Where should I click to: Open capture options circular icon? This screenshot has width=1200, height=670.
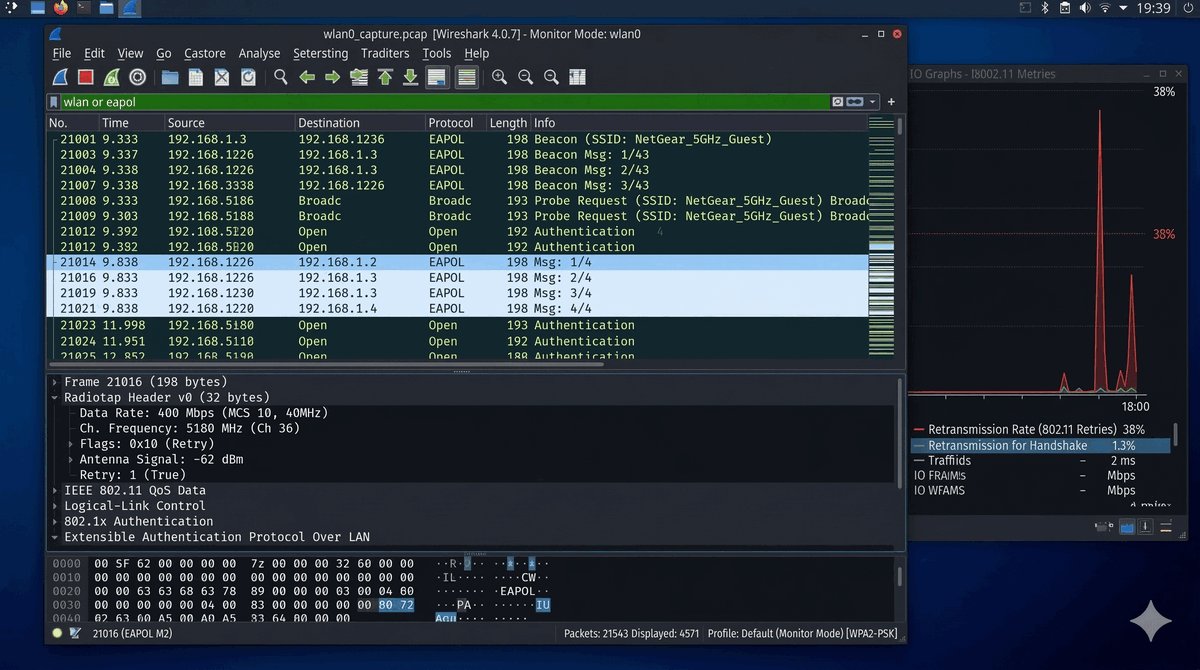tap(138, 77)
